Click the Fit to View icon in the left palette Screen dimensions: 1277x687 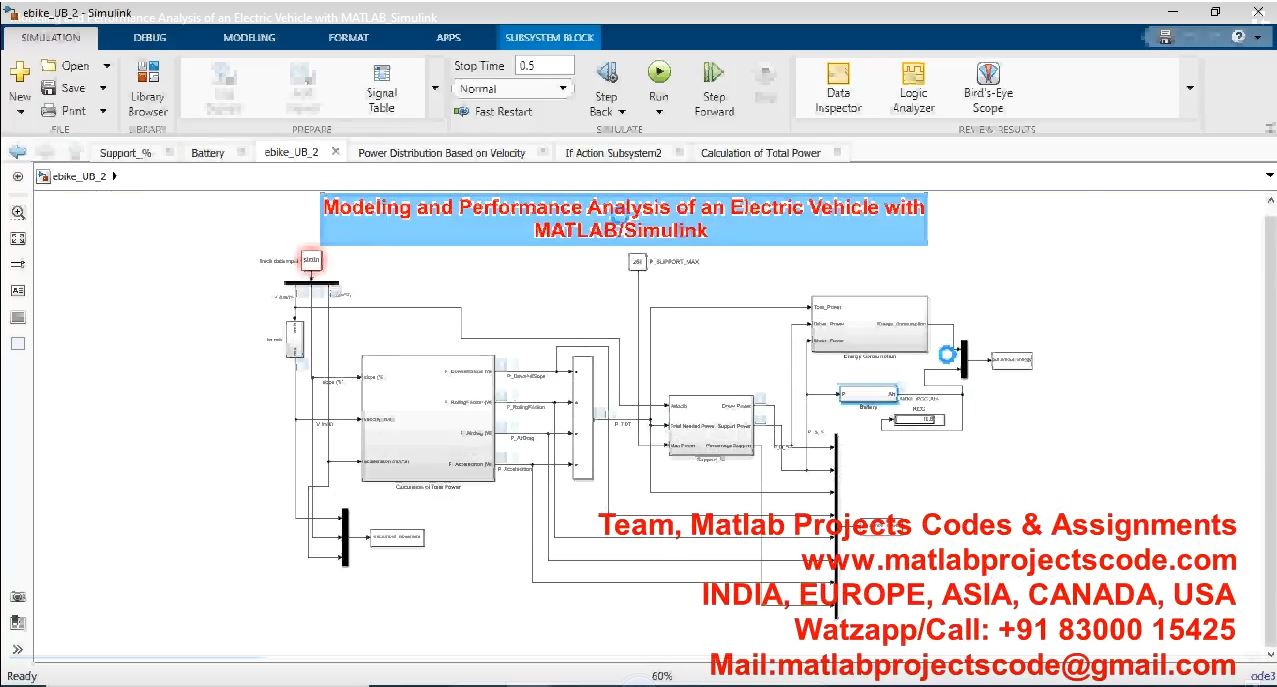click(x=18, y=238)
